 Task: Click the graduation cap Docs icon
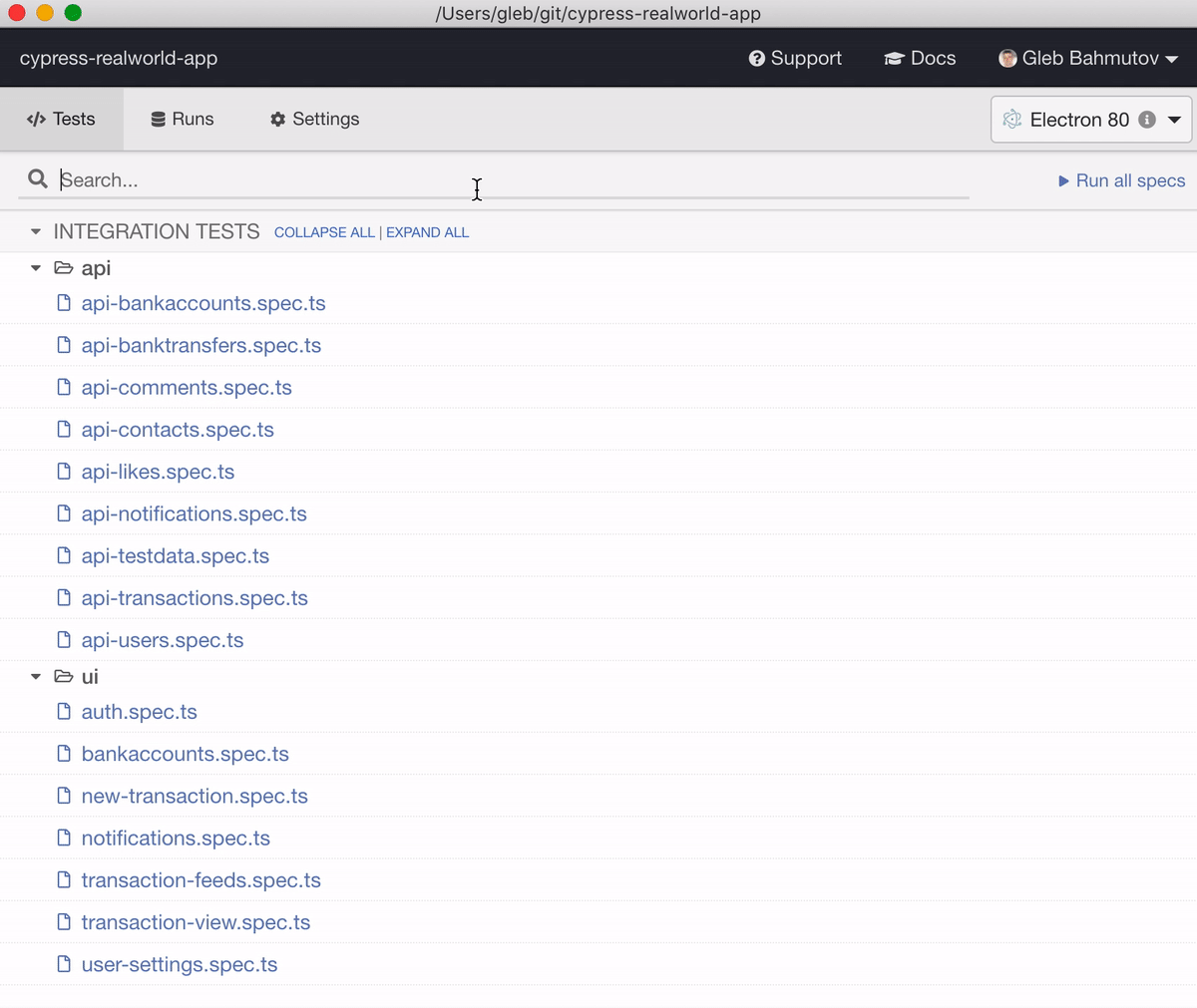coord(895,58)
